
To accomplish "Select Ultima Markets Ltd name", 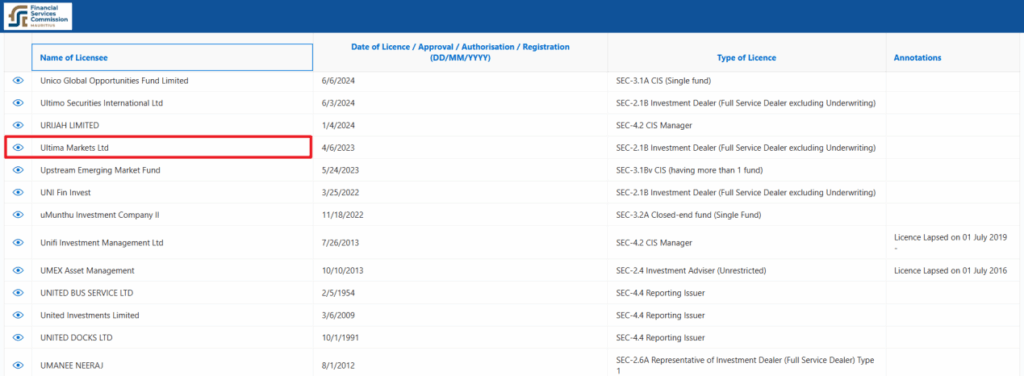I will [74, 148].
